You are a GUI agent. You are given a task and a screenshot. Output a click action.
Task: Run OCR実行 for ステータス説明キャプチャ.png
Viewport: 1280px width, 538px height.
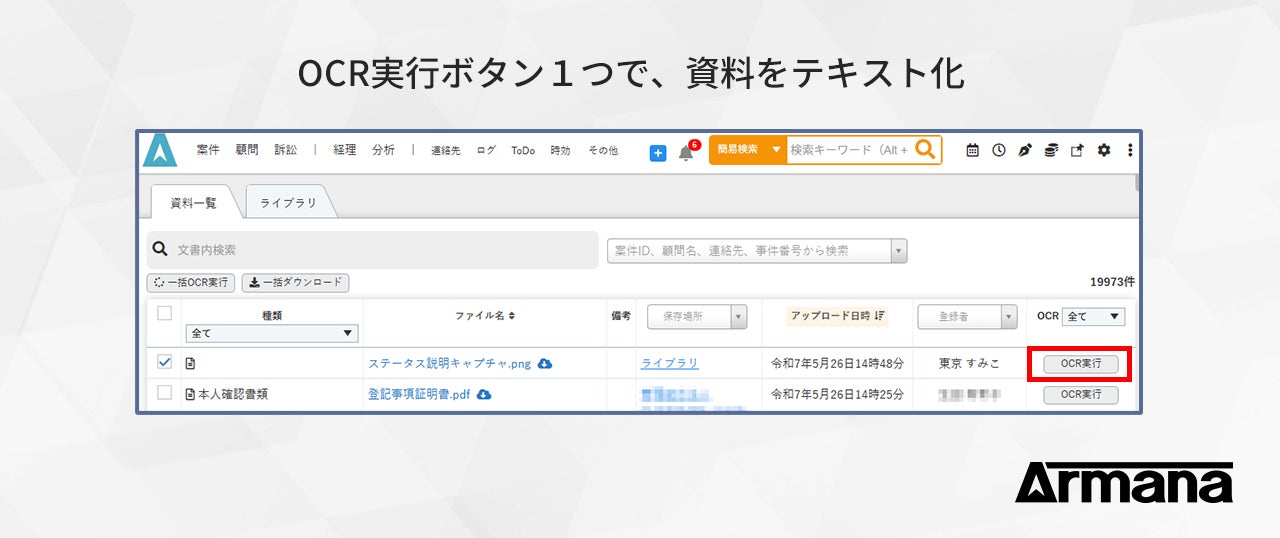(x=1080, y=364)
